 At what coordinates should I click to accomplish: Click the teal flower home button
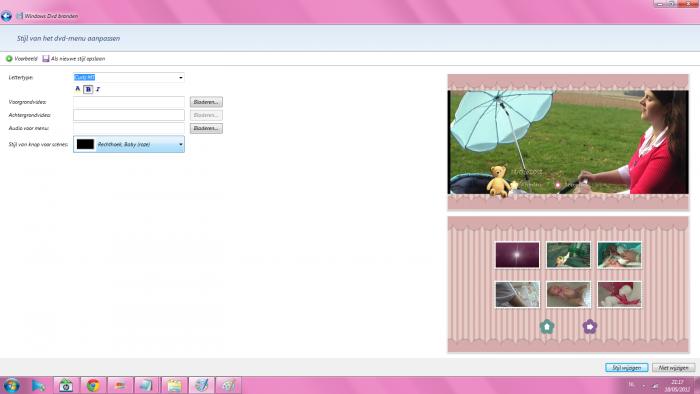pyautogui.click(x=547, y=327)
